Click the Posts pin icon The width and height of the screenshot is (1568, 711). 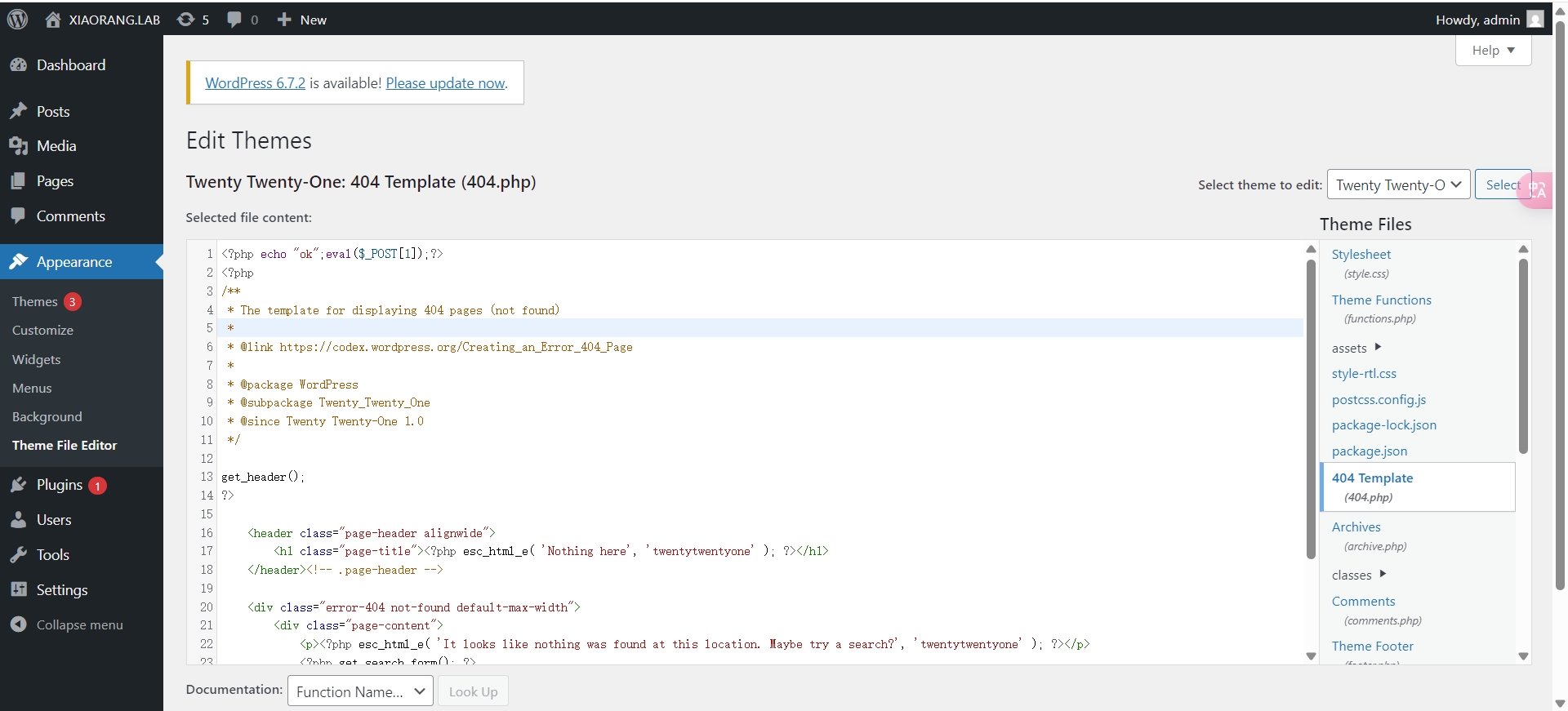(x=19, y=111)
